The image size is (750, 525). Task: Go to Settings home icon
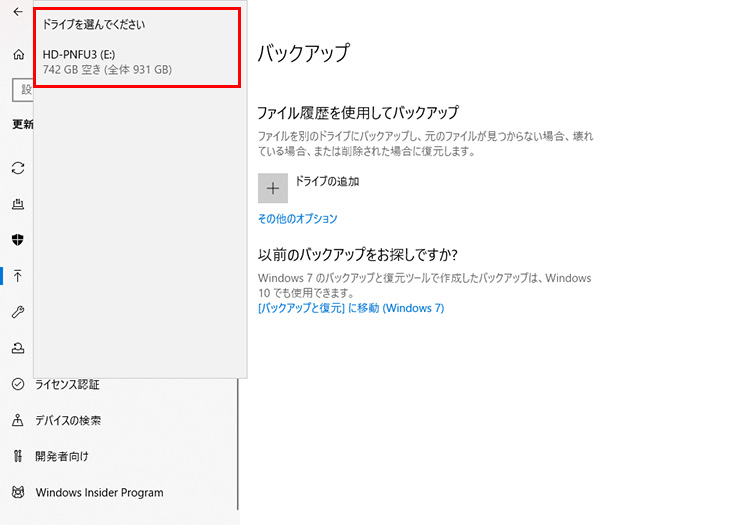tap(17, 55)
